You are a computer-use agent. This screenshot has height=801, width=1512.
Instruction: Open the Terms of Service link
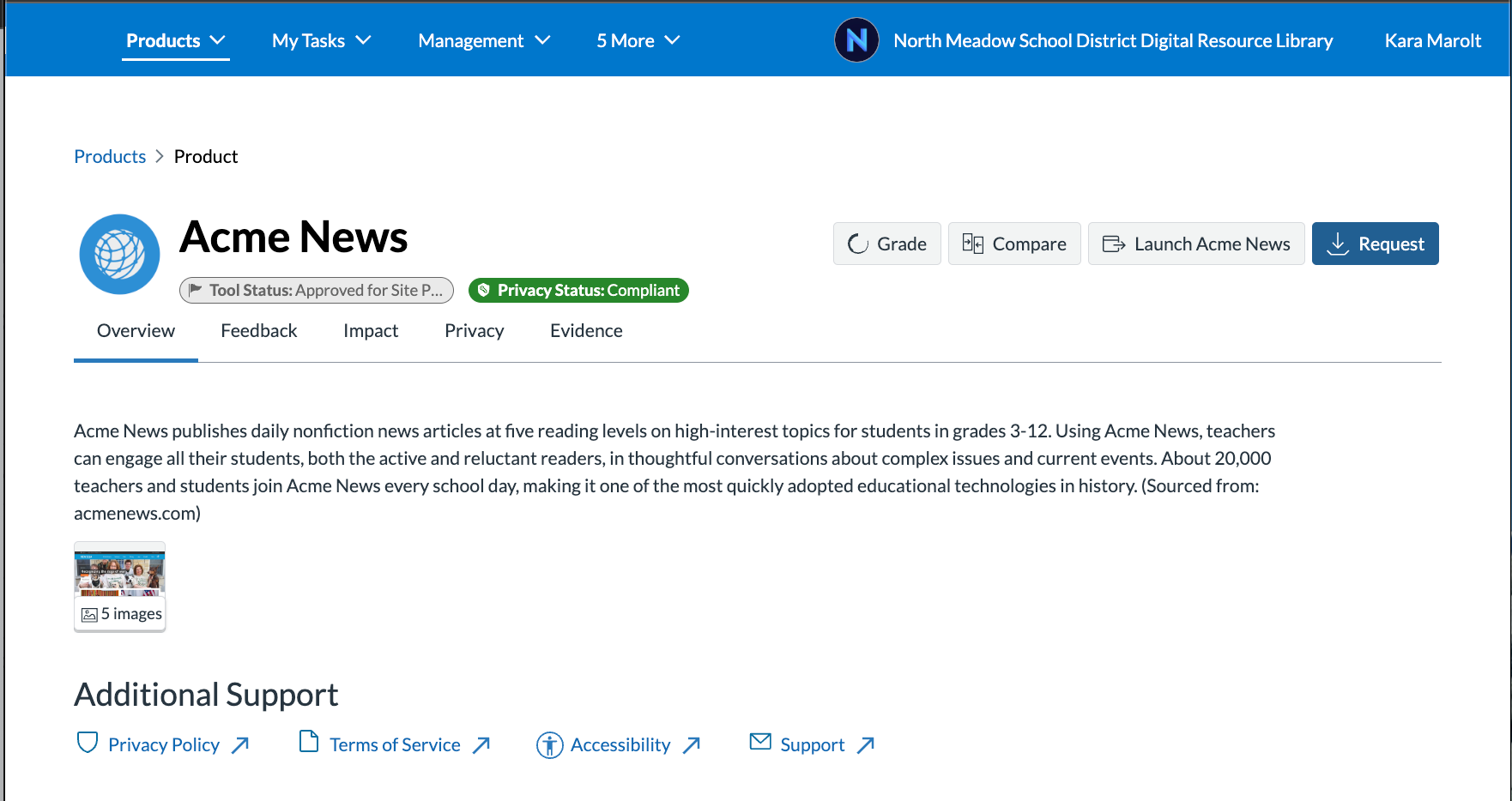coord(396,745)
